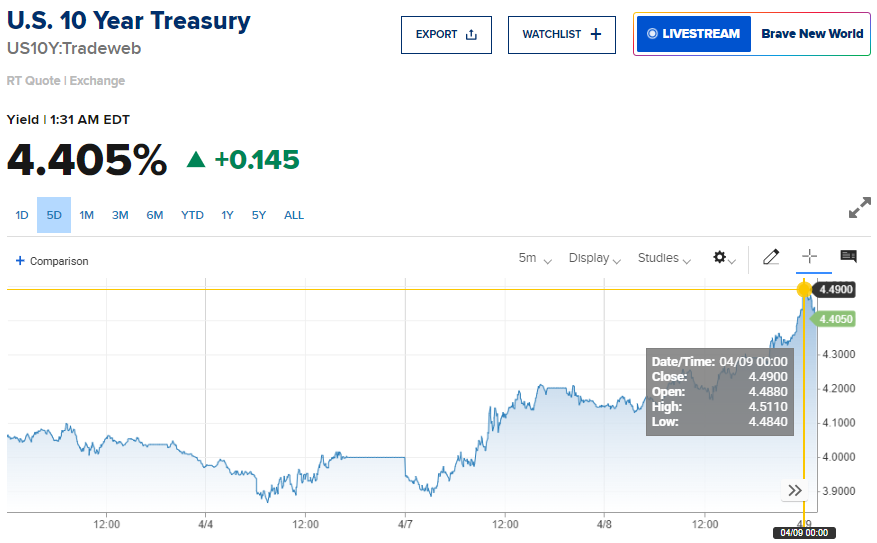Expand chart to full screen
The image size is (877, 543).
coord(859,208)
